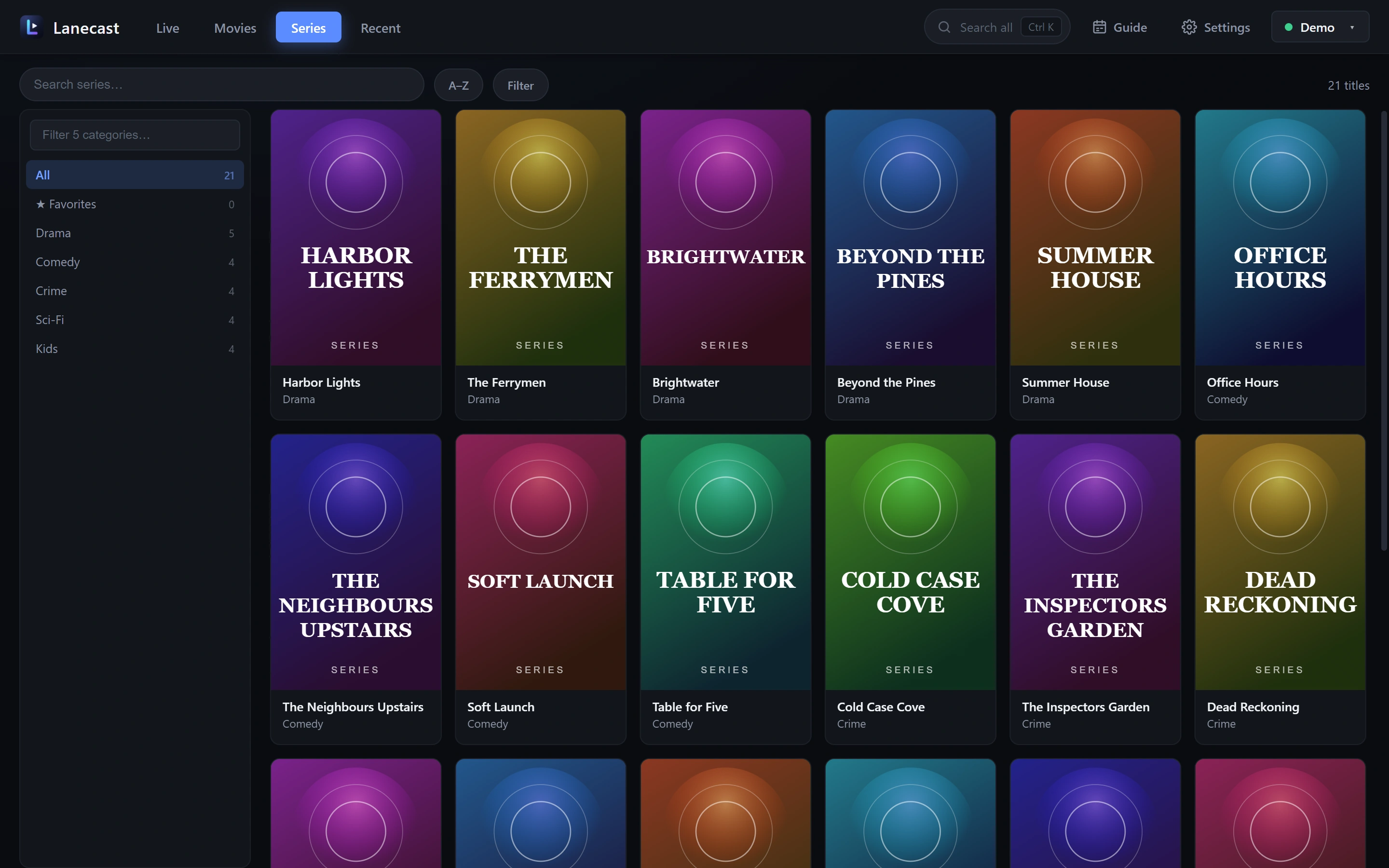Open the Soft Launch poster

click(x=541, y=562)
